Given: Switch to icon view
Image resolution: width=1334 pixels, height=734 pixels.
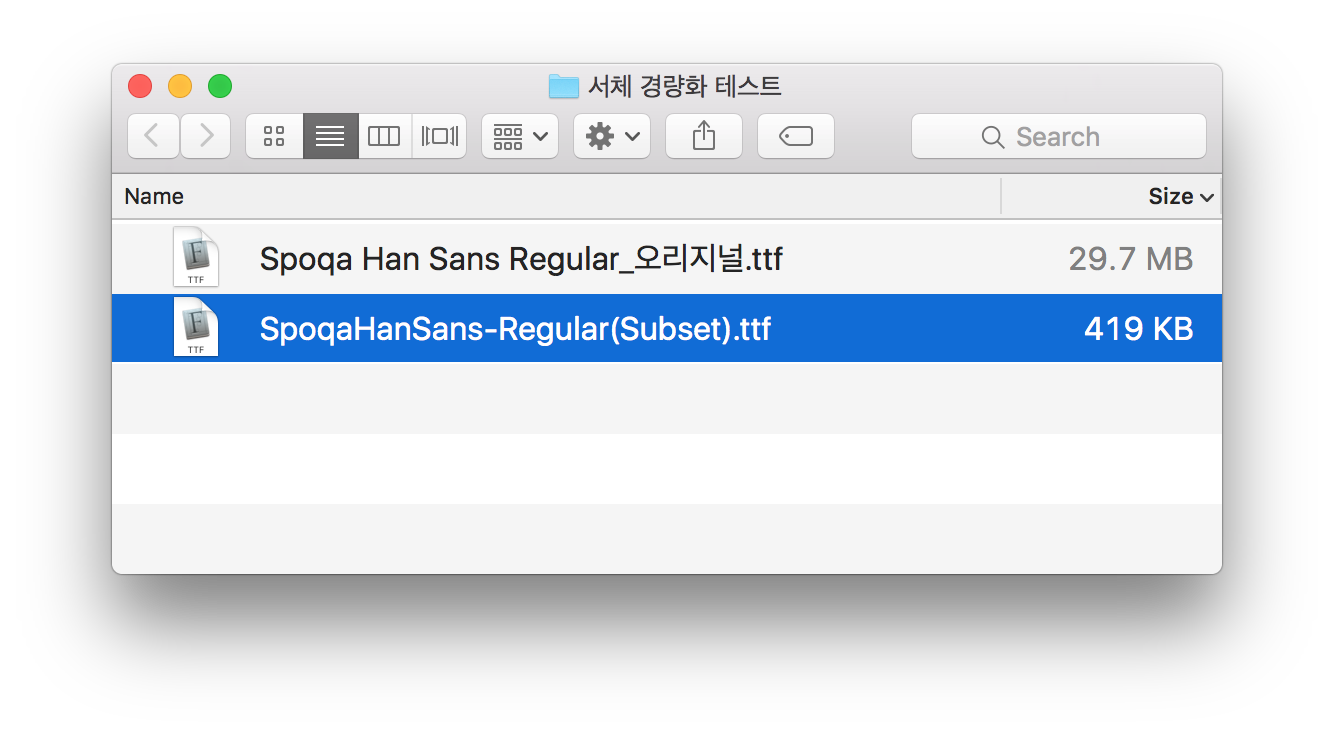Looking at the screenshot, I should 274,136.
